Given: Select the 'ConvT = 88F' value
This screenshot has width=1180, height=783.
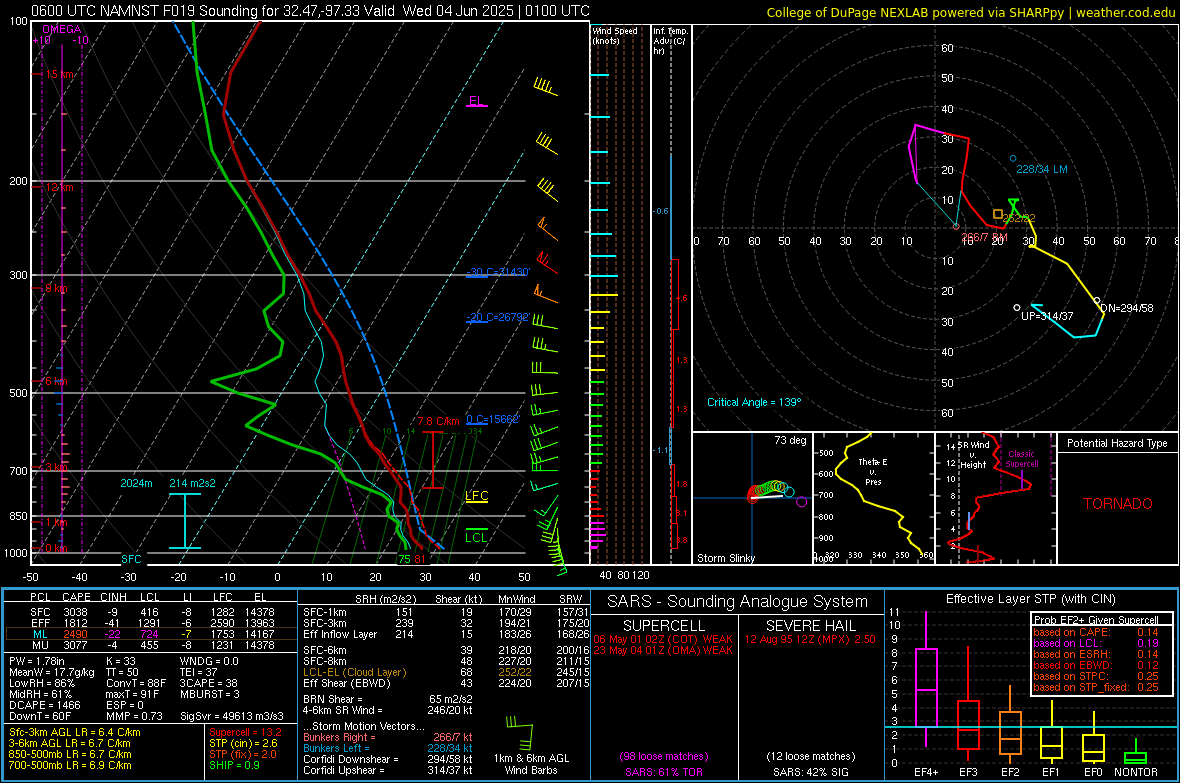Looking at the screenshot, I should point(136,684).
